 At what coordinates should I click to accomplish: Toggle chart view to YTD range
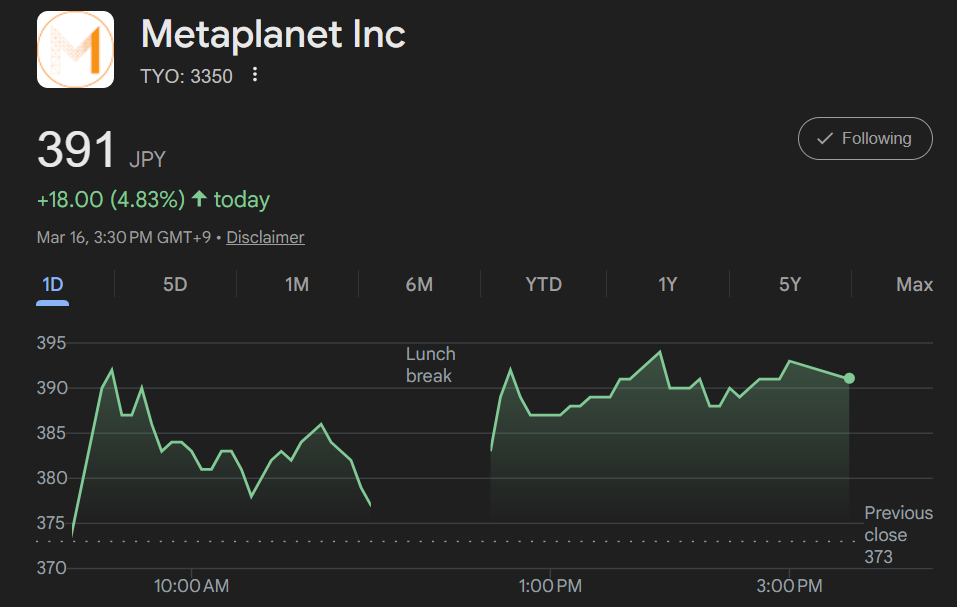[x=543, y=284]
